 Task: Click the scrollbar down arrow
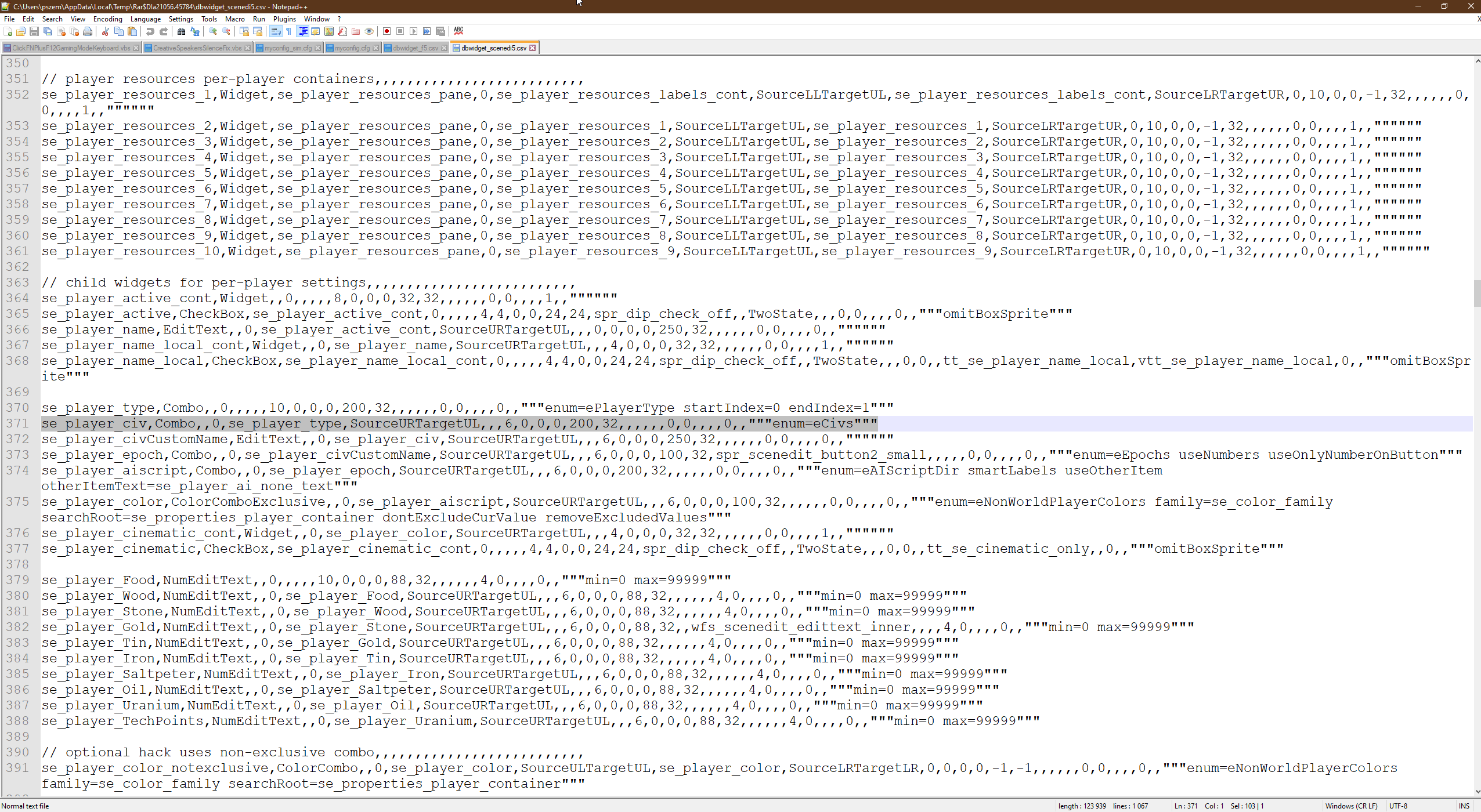pyautogui.click(x=1477, y=792)
